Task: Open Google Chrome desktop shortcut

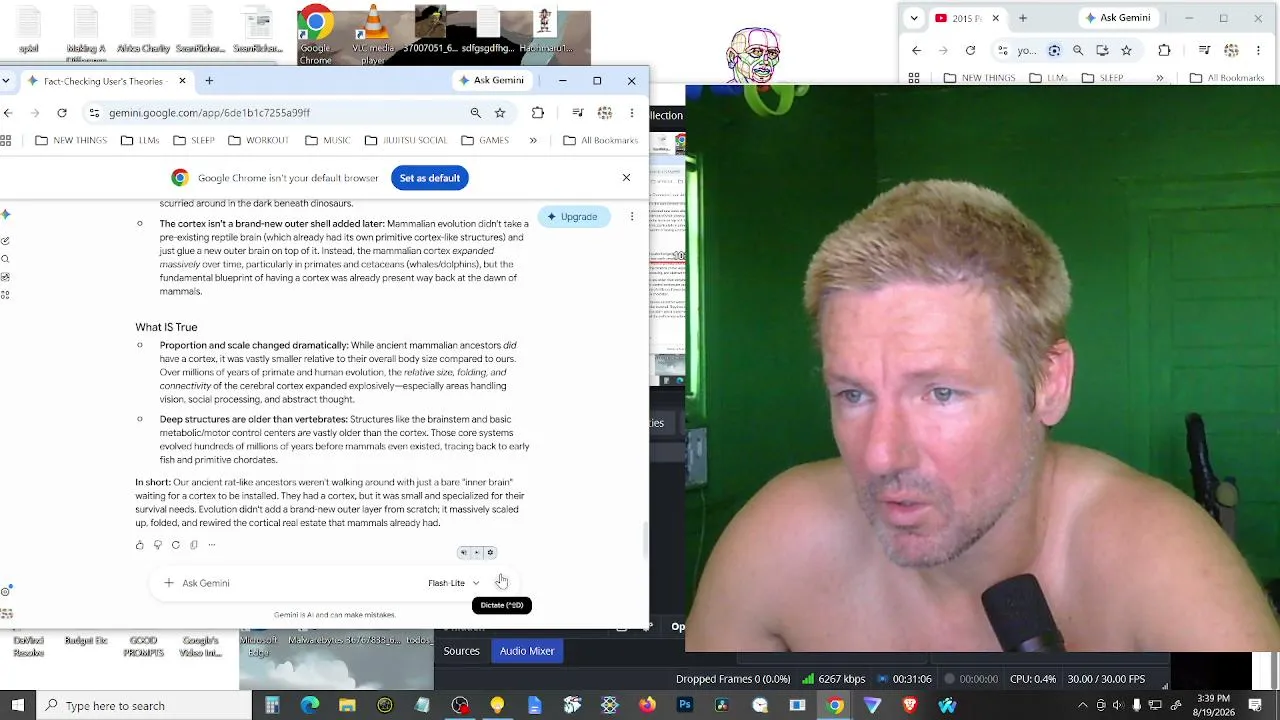Action: click(x=315, y=35)
